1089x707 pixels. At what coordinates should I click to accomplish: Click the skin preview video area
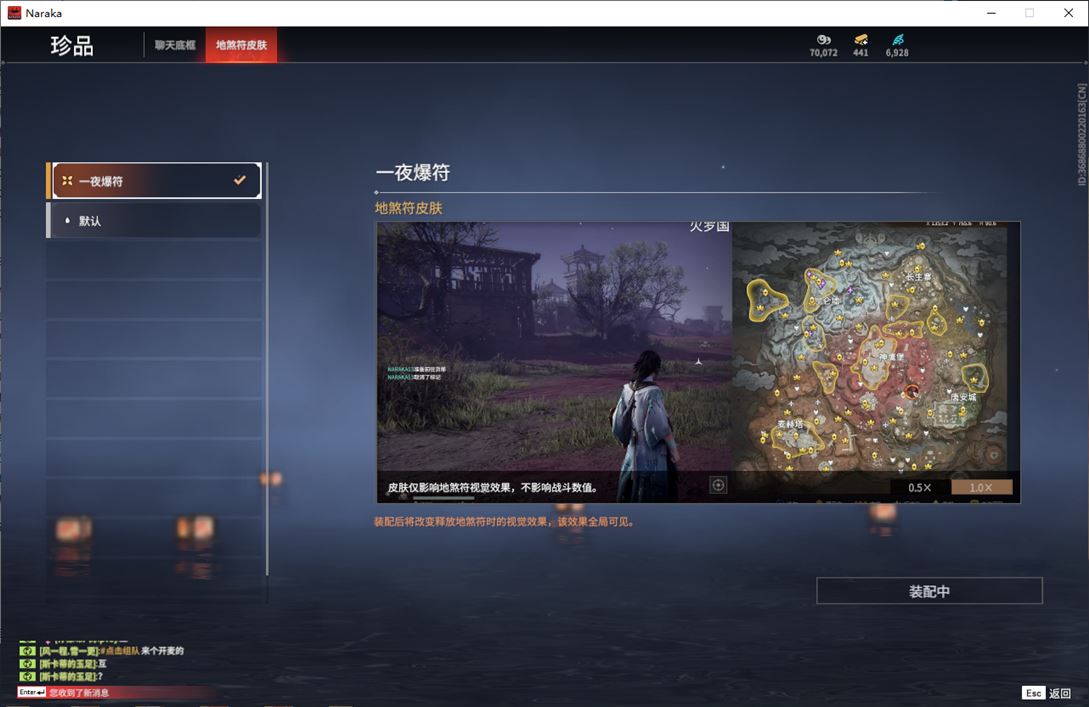point(698,361)
